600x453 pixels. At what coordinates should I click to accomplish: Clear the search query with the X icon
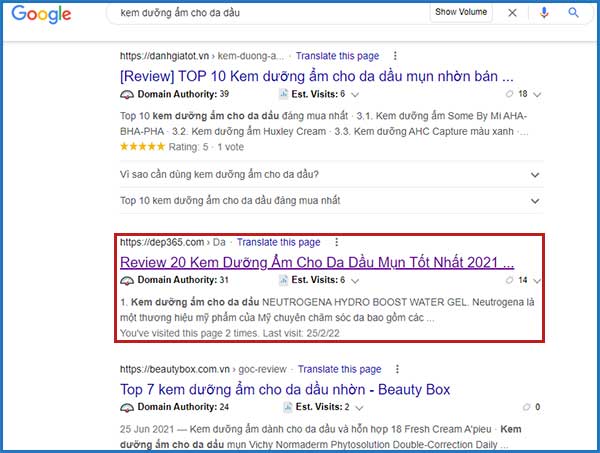(512, 13)
